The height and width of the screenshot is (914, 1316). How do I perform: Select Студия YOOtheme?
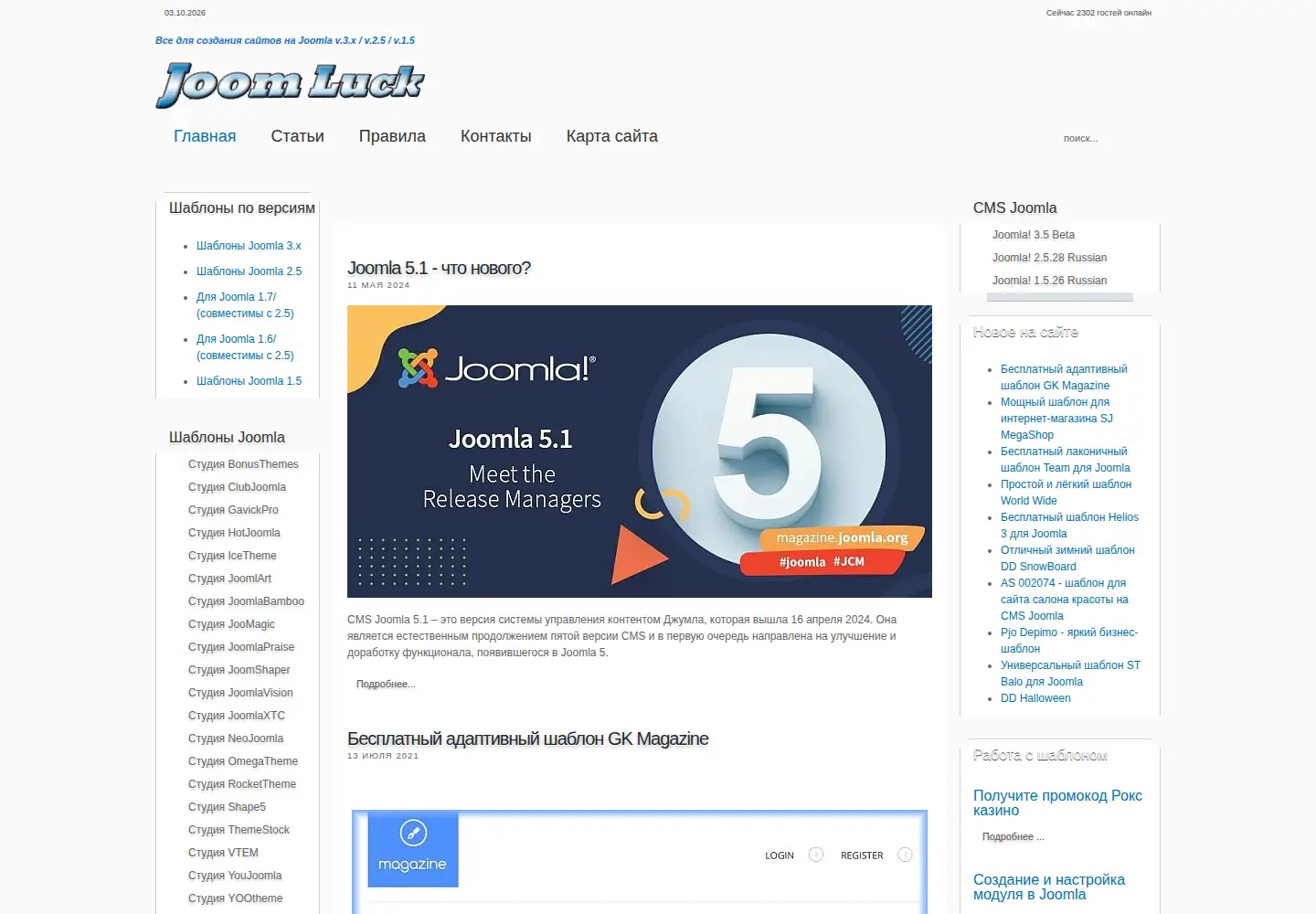[235, 898]
